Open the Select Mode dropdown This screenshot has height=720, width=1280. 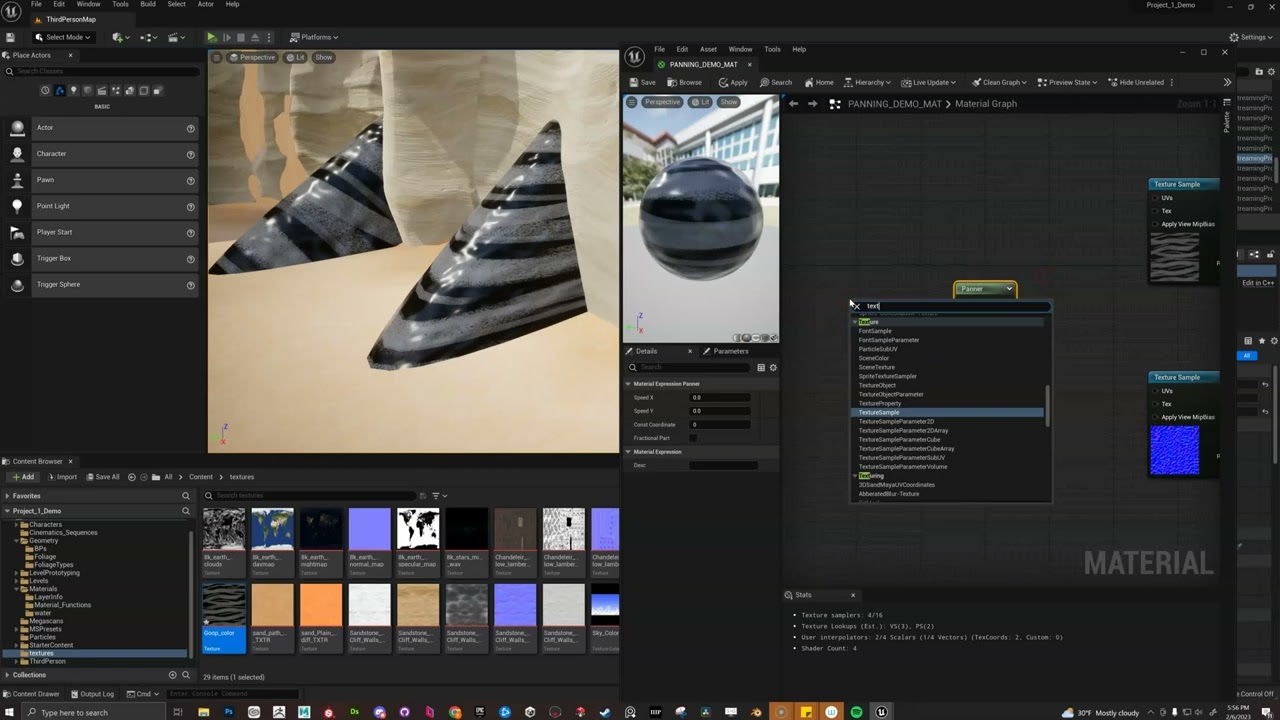click(64, 37)
